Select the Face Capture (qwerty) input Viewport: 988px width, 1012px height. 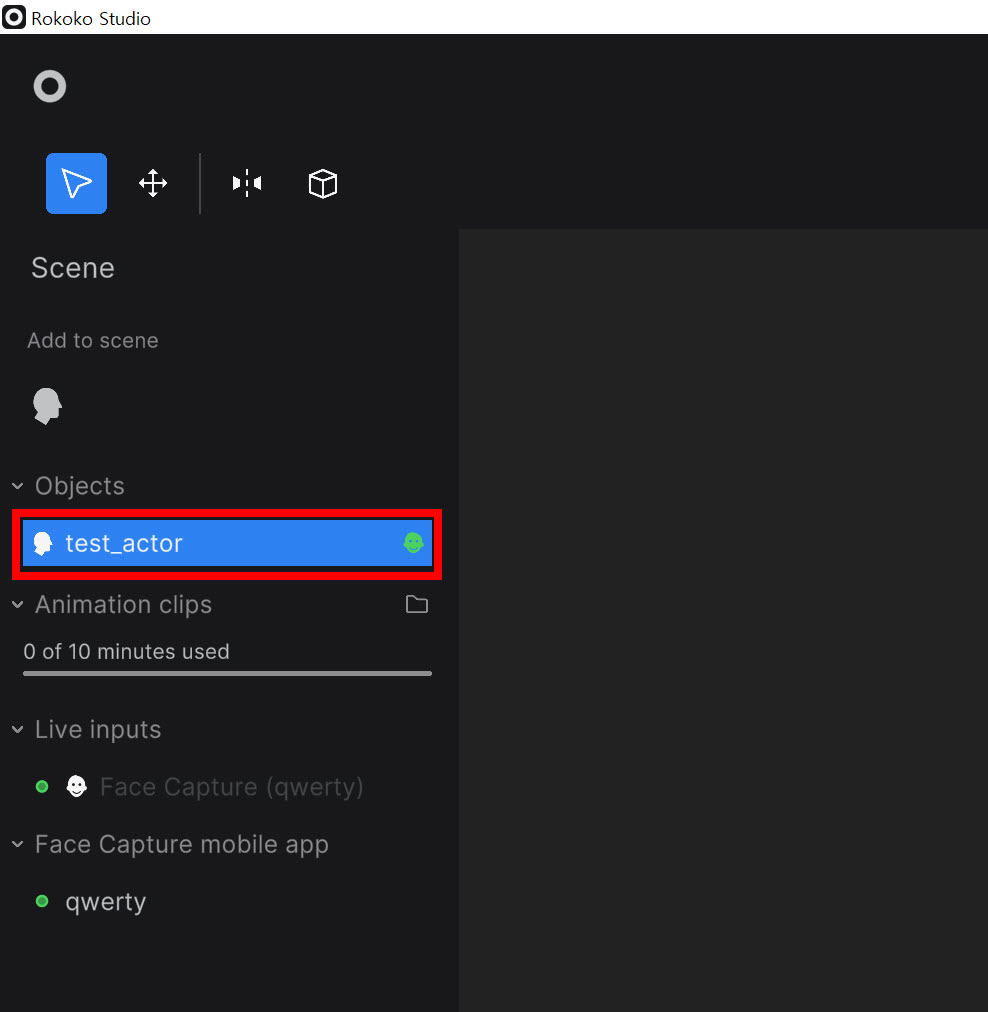[232, 787]
